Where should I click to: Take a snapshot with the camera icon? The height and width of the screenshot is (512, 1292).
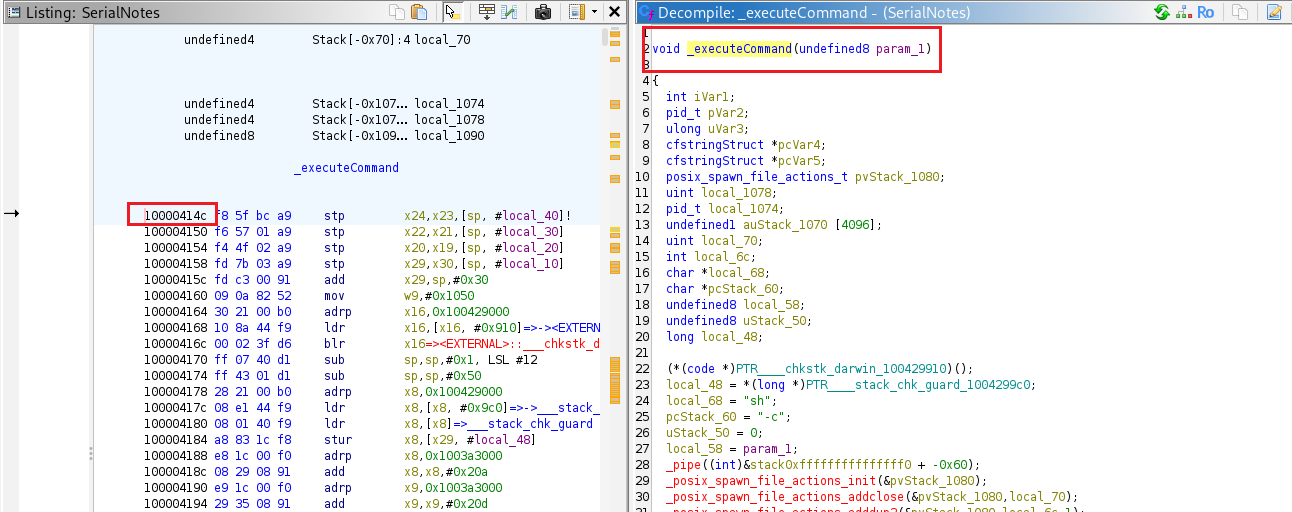(542, 12)
